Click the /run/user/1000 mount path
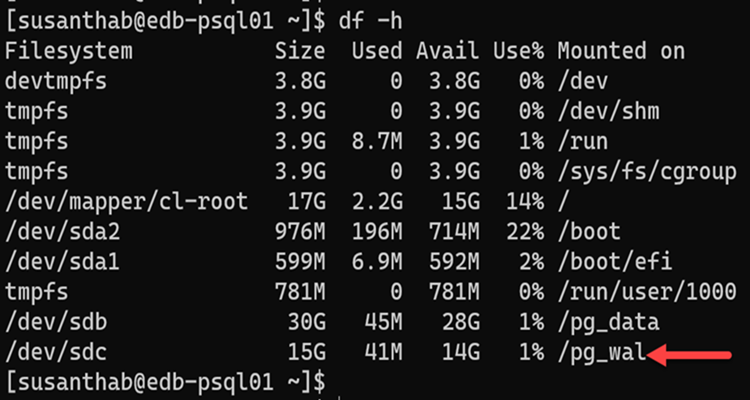 click(x=647, y=292)
